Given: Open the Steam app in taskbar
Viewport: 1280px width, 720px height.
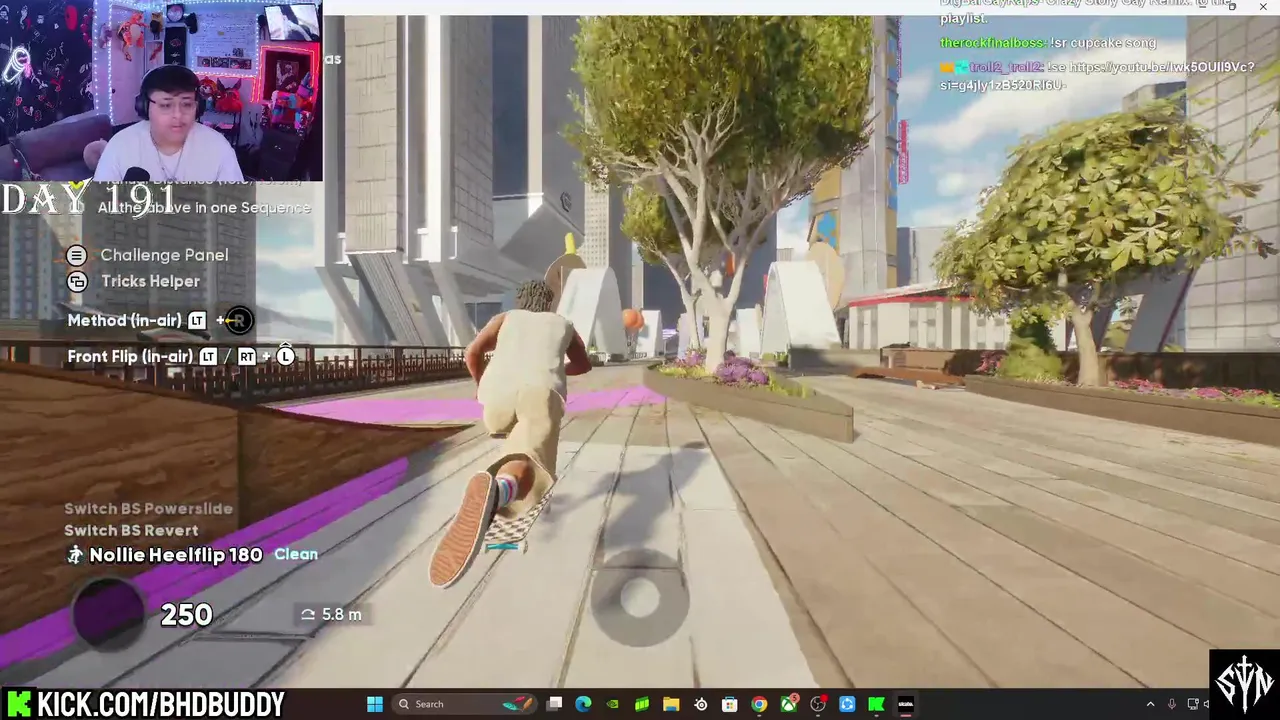Looking at the screenshot, I should pos(701,704).
